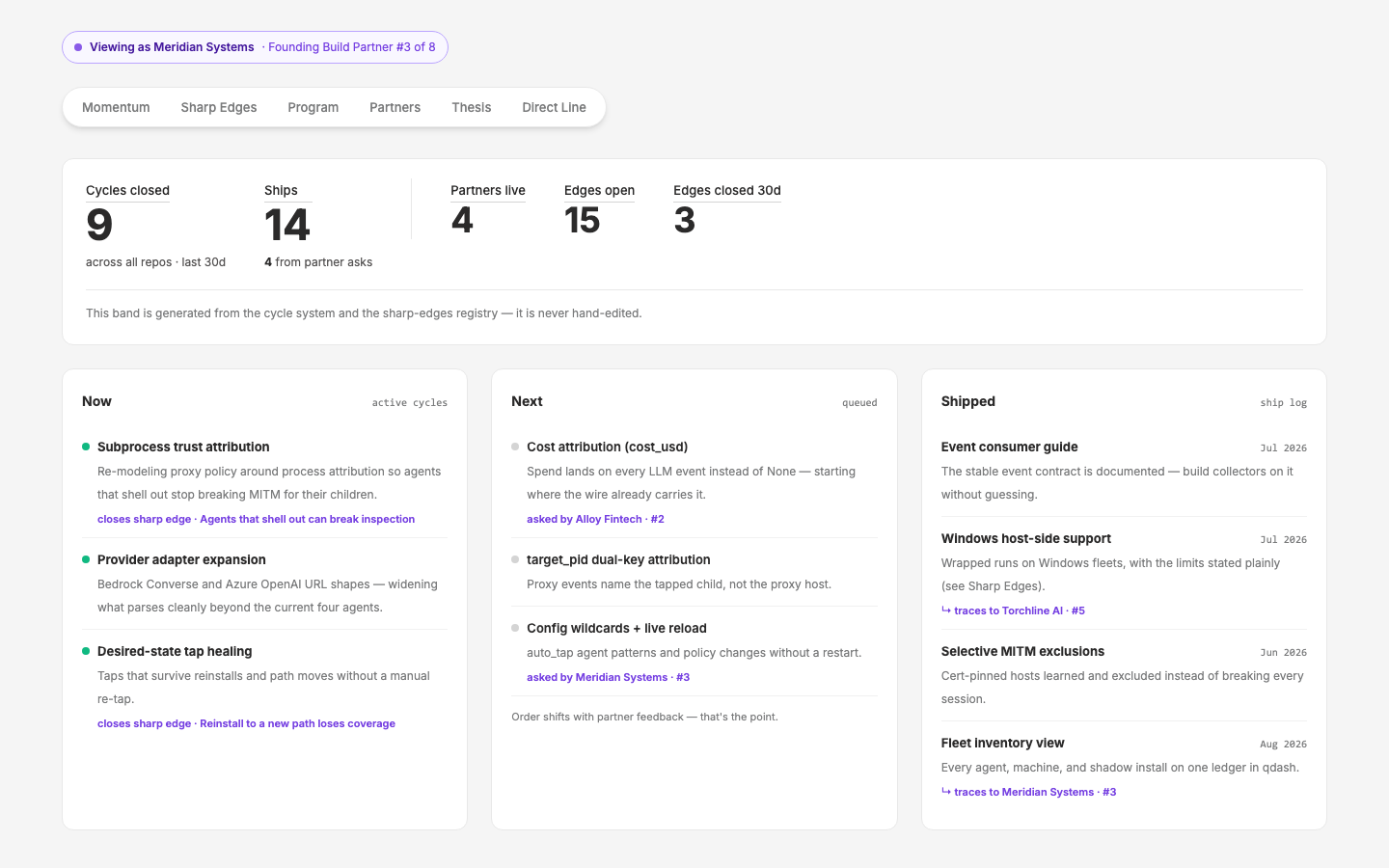Click the 'Jun 2026' date on Selective MITM
Screen dimensions: 1389x868
(x=1284, y=653)
